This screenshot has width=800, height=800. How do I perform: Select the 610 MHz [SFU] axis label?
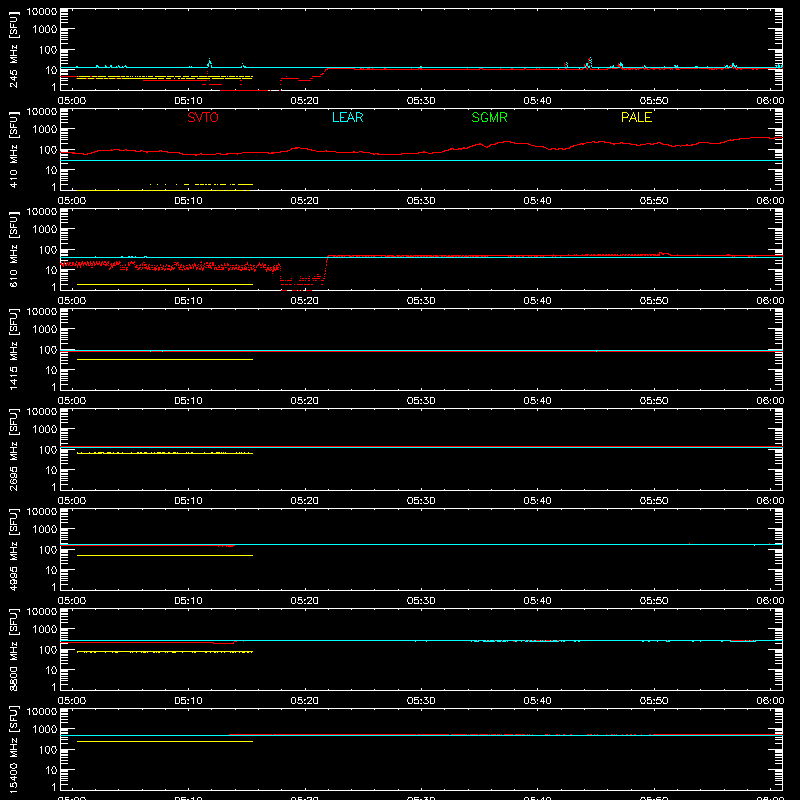[x=13, y=249]
